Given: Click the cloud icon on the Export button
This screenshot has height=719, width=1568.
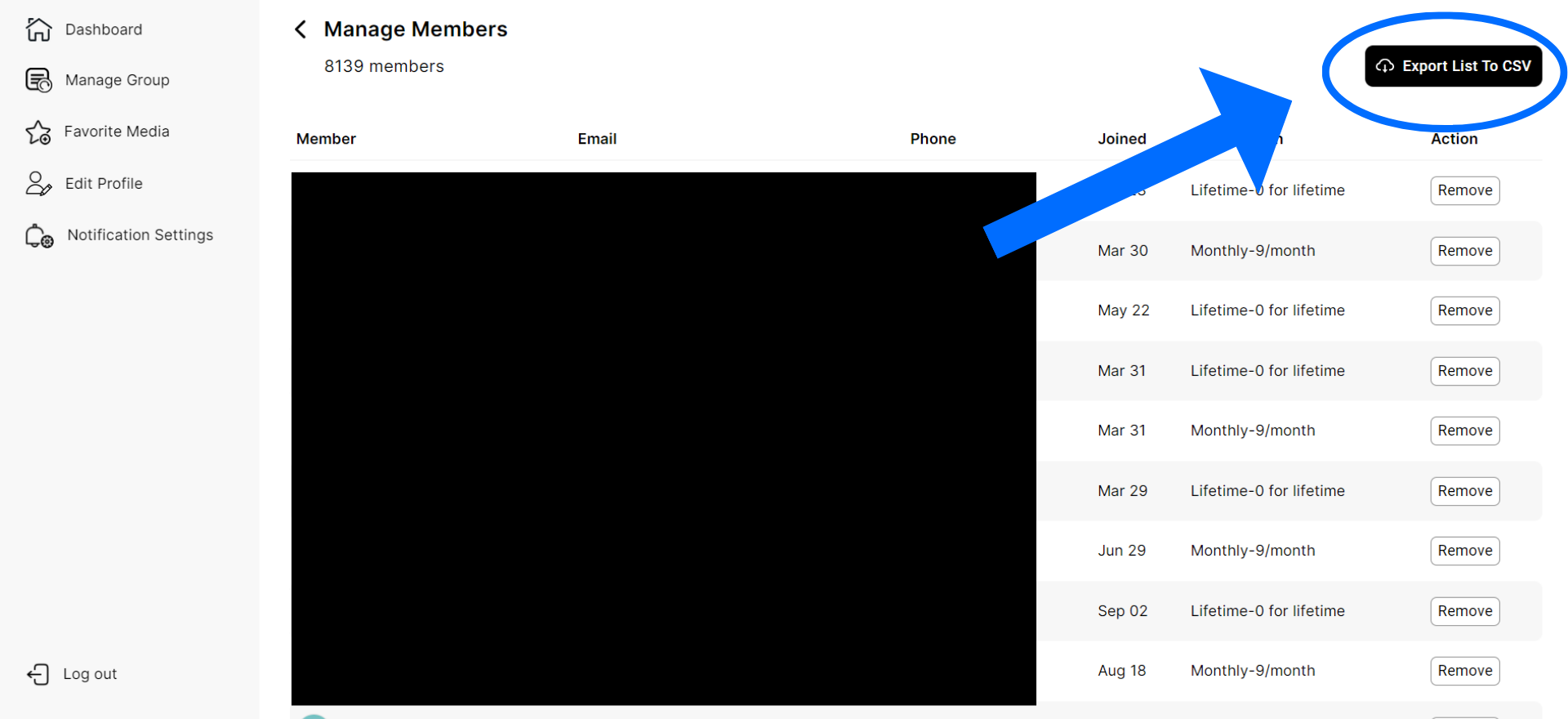Looking at the screenshot, I should click(1384, 66).
